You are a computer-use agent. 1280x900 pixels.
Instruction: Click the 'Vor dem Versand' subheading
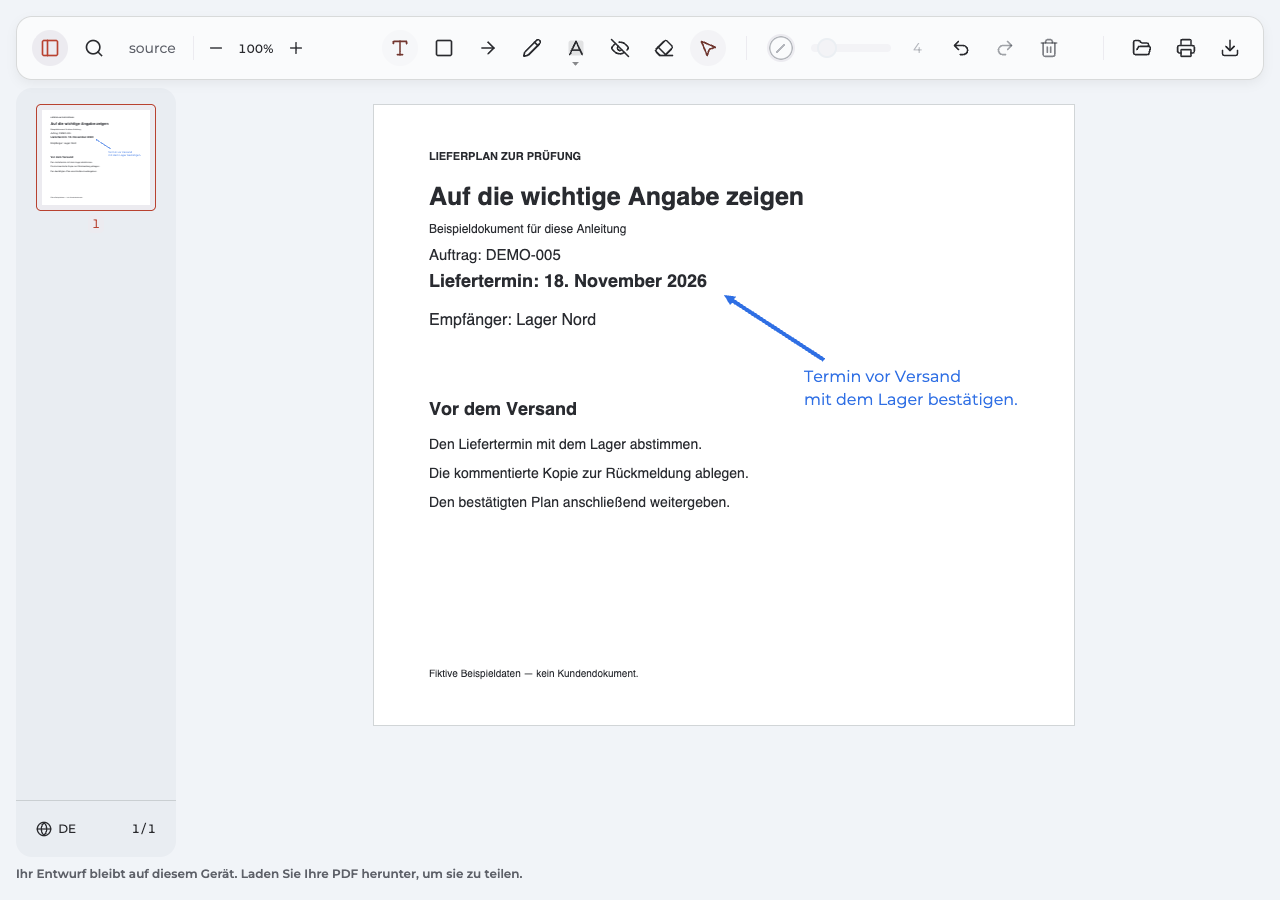tap(503, 409)
